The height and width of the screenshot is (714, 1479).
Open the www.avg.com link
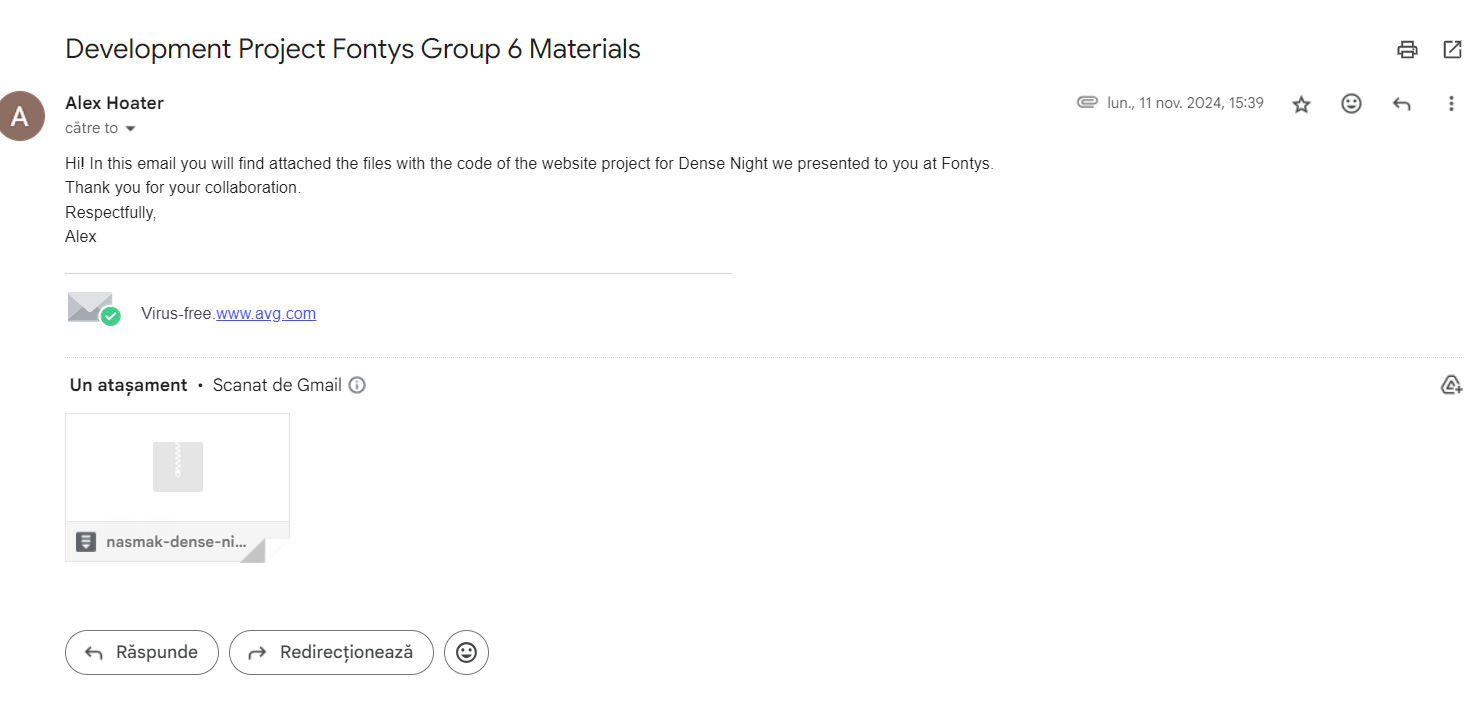[266, 313]
